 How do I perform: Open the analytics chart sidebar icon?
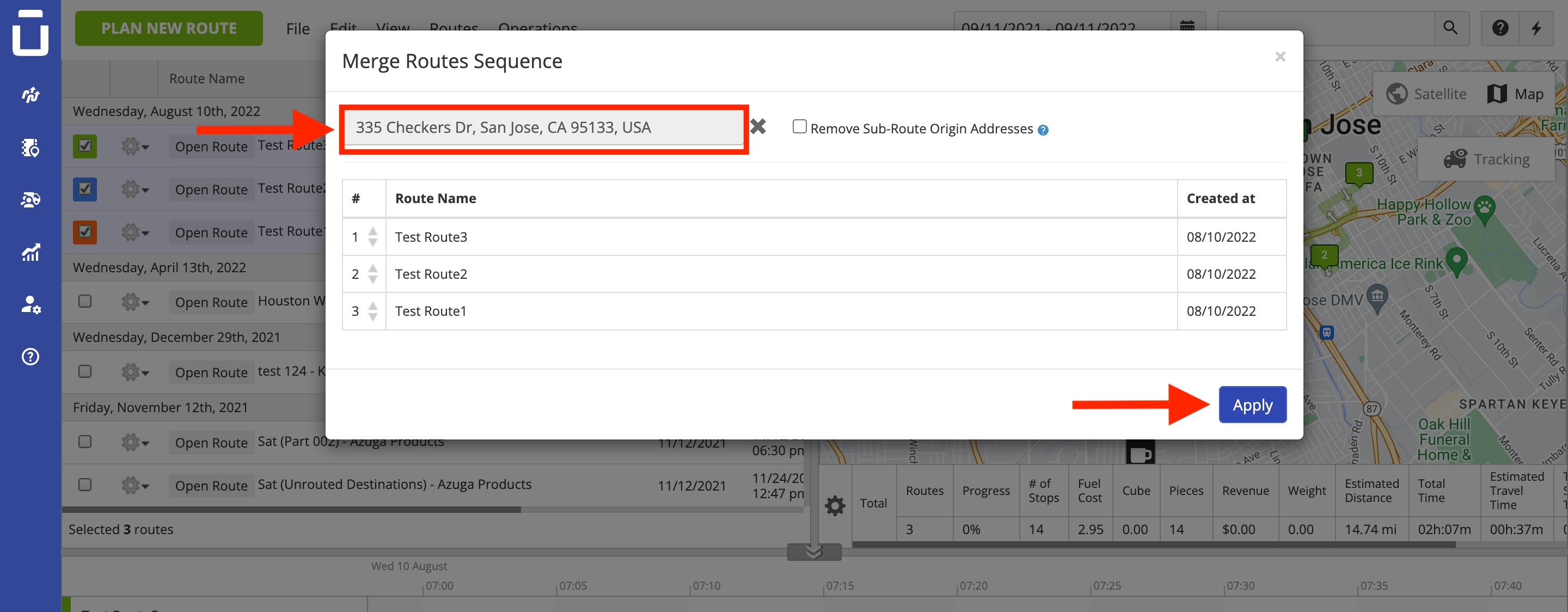pos(30,252)
